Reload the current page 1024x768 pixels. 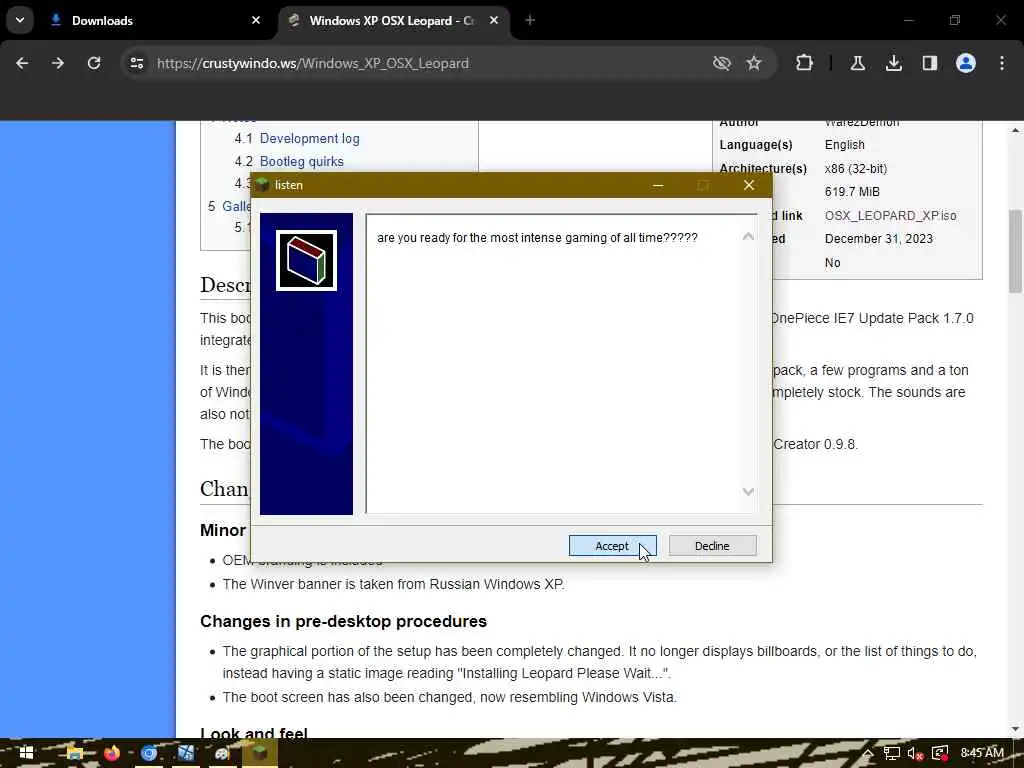coord(94,63)
